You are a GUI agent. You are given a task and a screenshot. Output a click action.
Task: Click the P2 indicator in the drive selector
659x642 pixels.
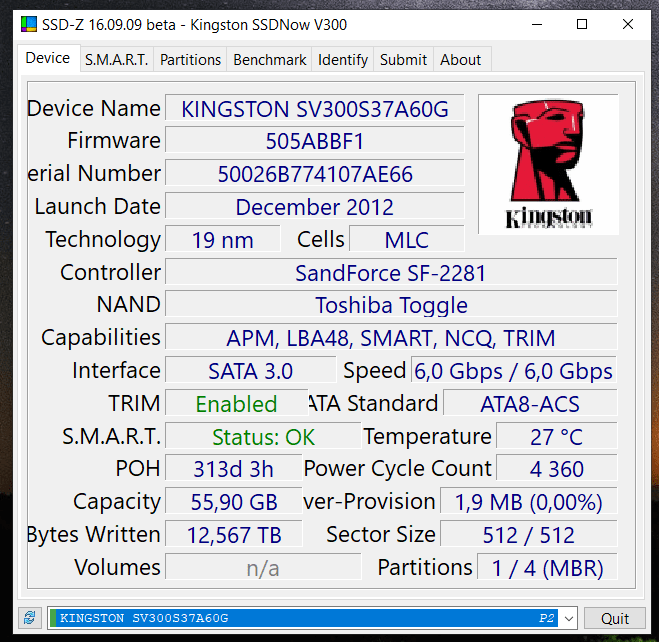coord(546,618)
